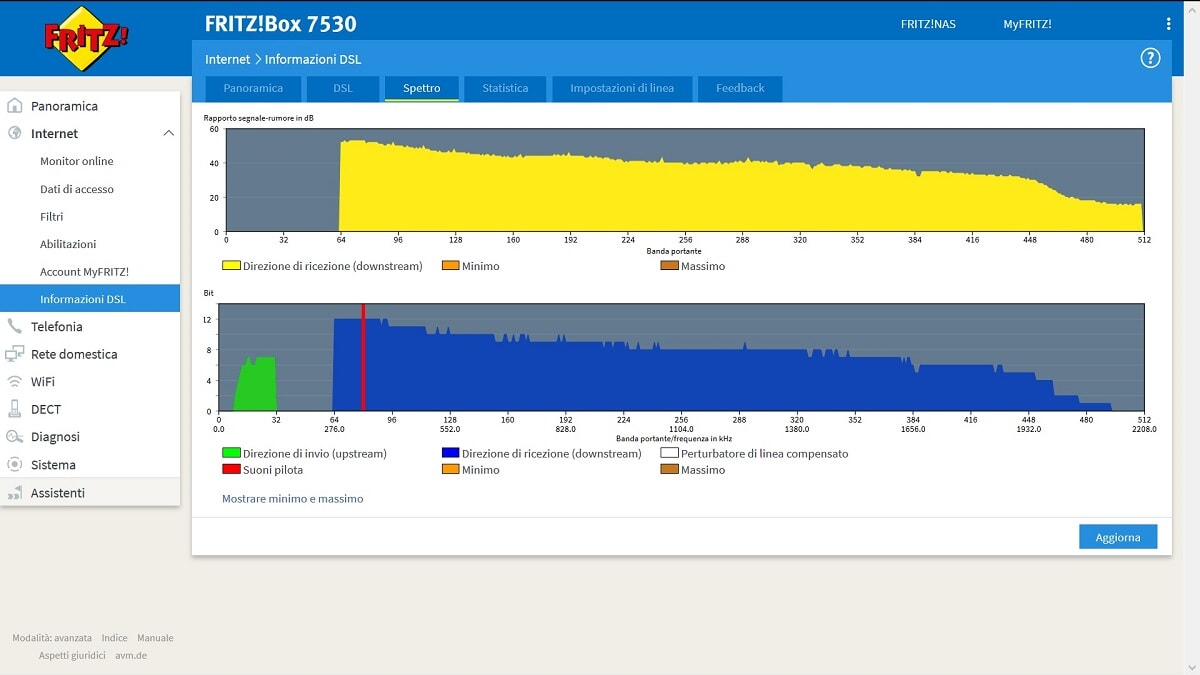Click the FRITZ!Box 7530 title
Viewport: 1200px width, 675px height.
pyautogui.click(x=280, y=24)
